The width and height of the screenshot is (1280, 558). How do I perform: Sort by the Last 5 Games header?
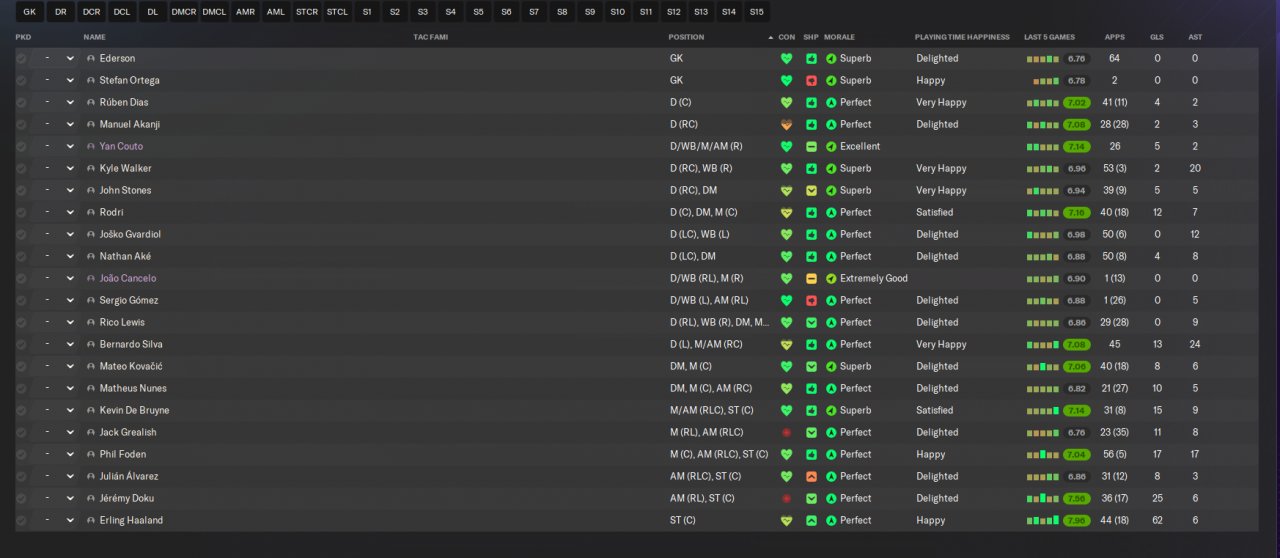[1050, 37]
